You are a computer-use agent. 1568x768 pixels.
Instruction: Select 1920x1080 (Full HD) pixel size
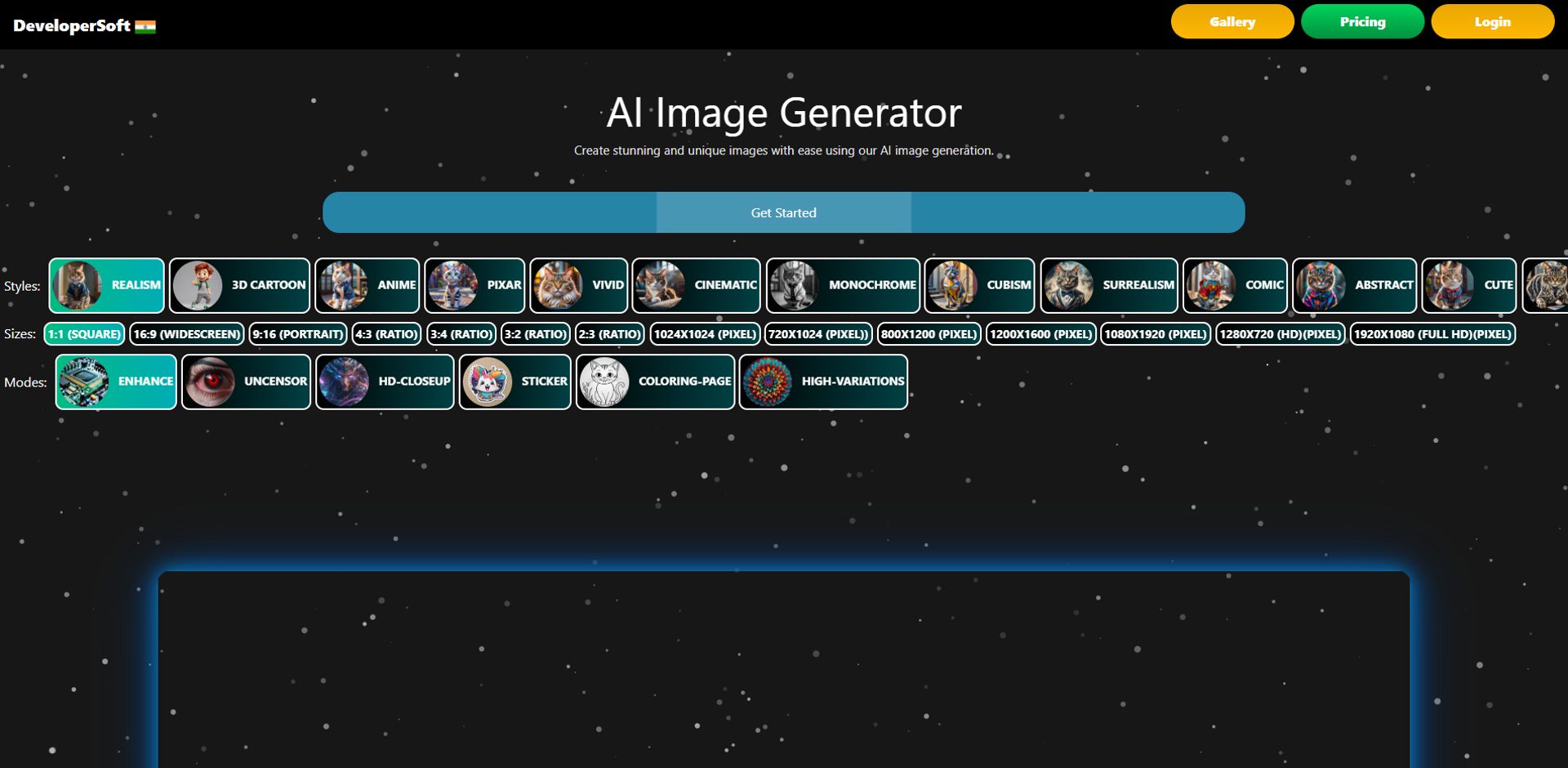click(x=1432, y=334)
